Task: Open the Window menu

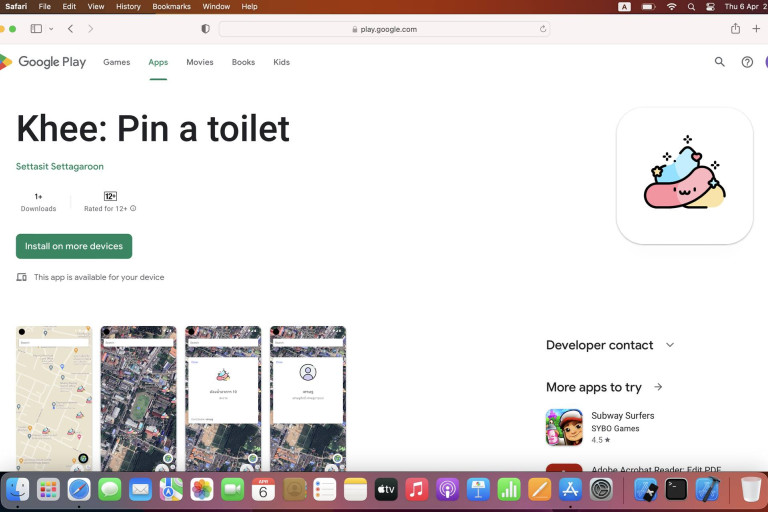Action: [x=216, y=6]
